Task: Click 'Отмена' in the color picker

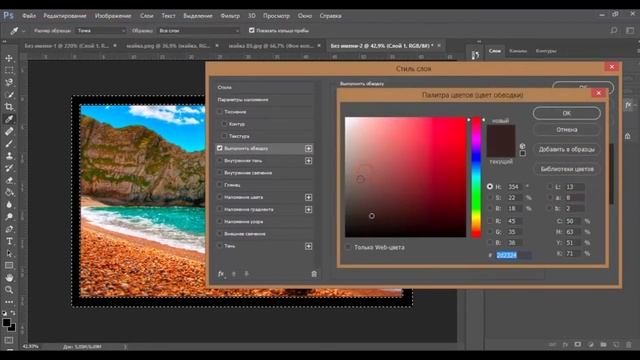Action: point(567,129)
